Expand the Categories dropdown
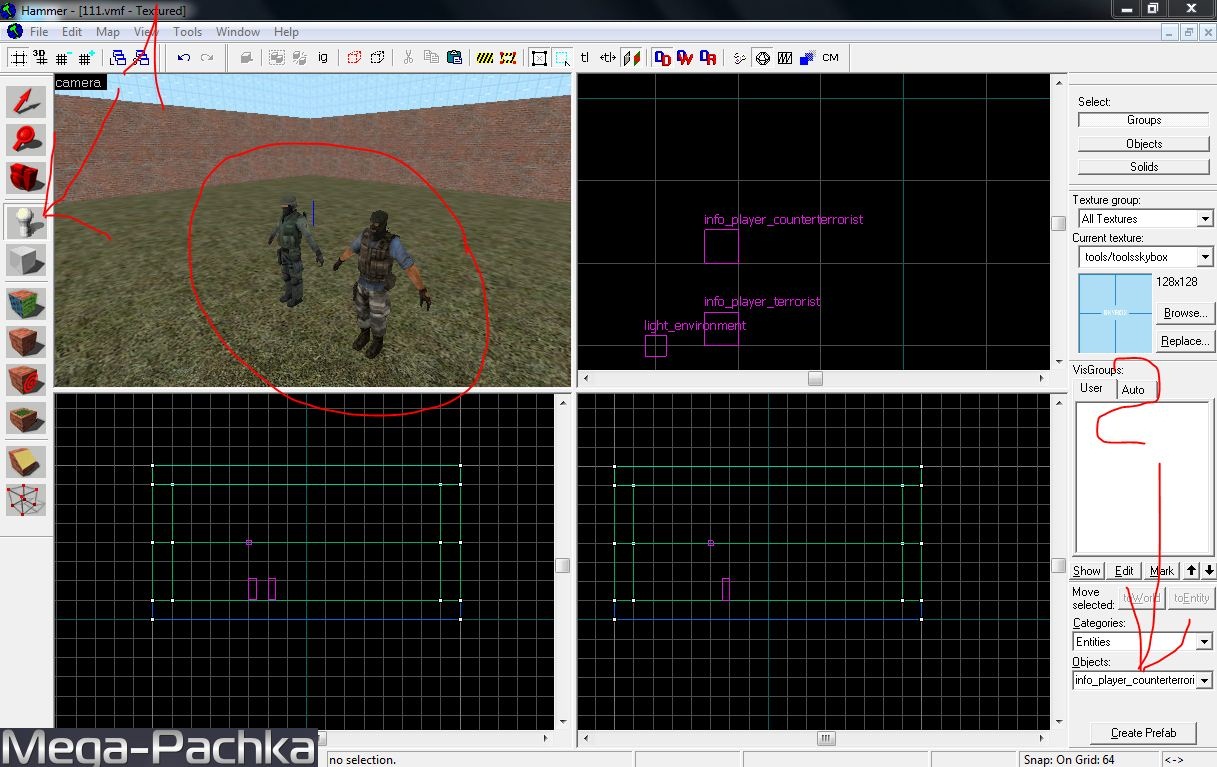Viewport: 1217px width, 767px height. [1204, 642]
